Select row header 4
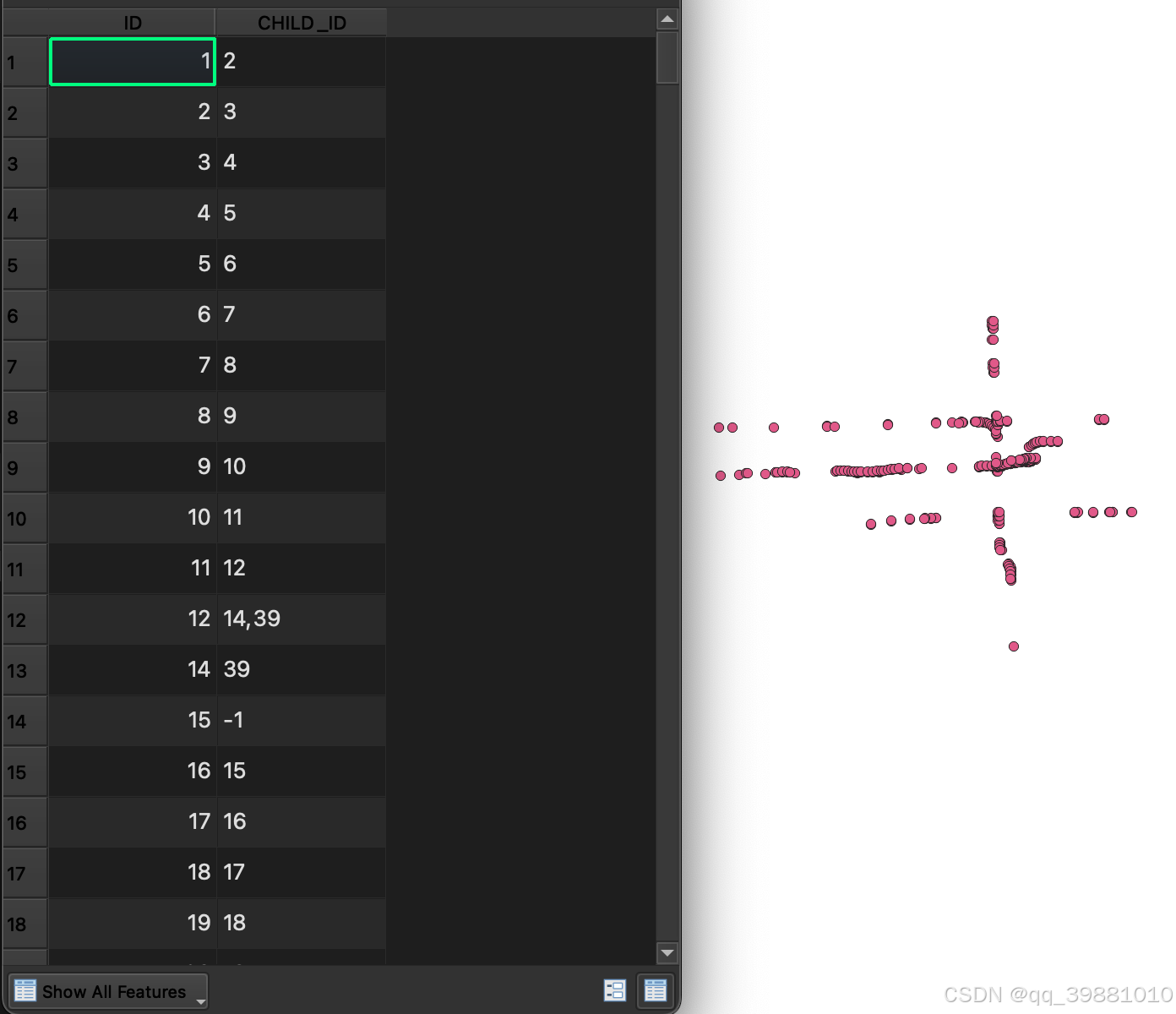 25,214
